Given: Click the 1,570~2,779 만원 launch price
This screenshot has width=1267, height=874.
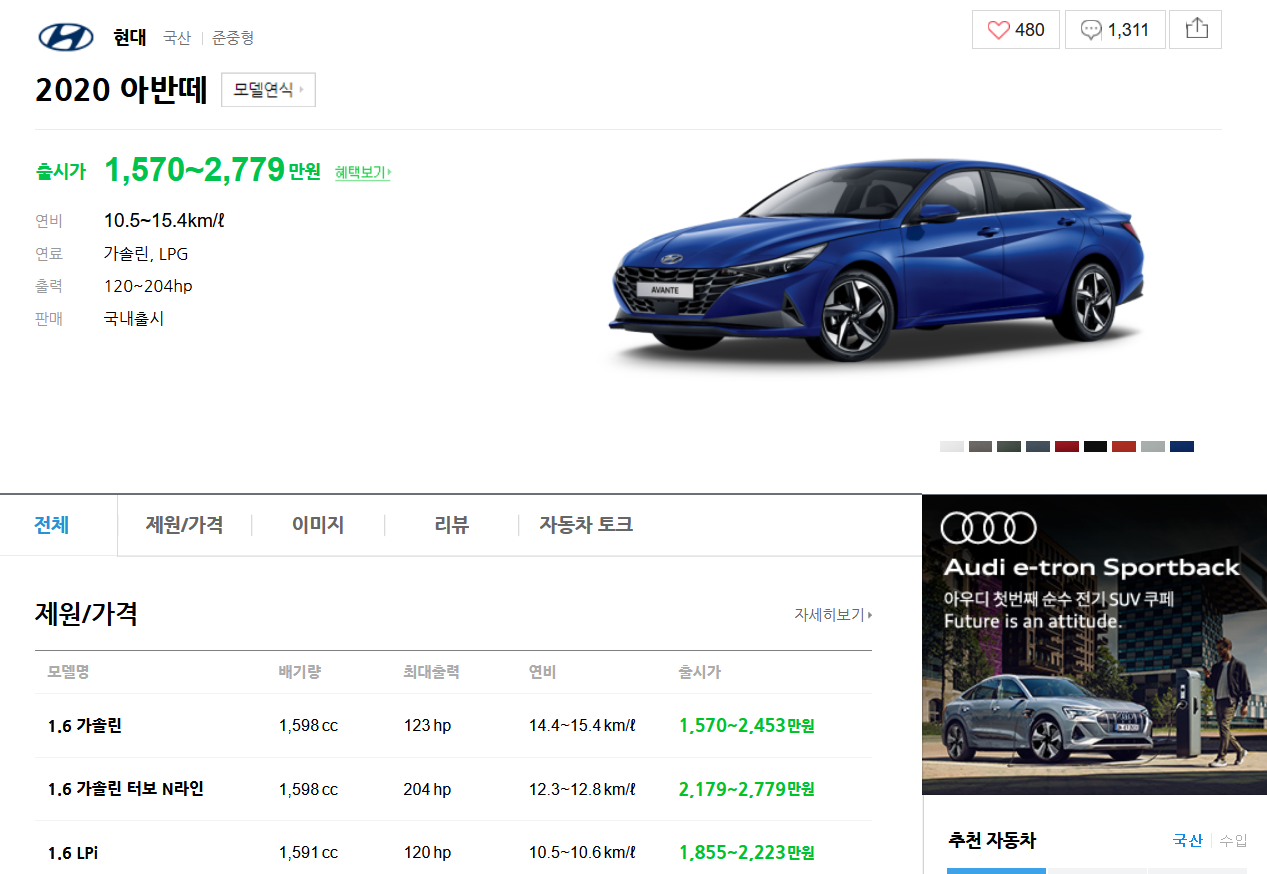Looking at the screenshot, I should (212, 170).
